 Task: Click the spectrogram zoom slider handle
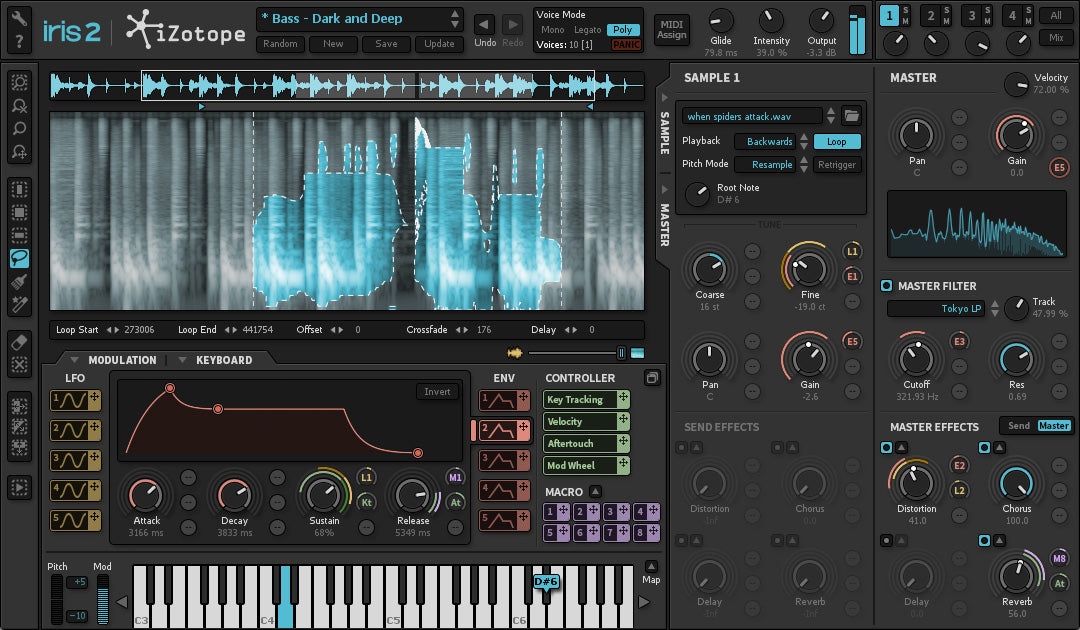click(621, 352)
